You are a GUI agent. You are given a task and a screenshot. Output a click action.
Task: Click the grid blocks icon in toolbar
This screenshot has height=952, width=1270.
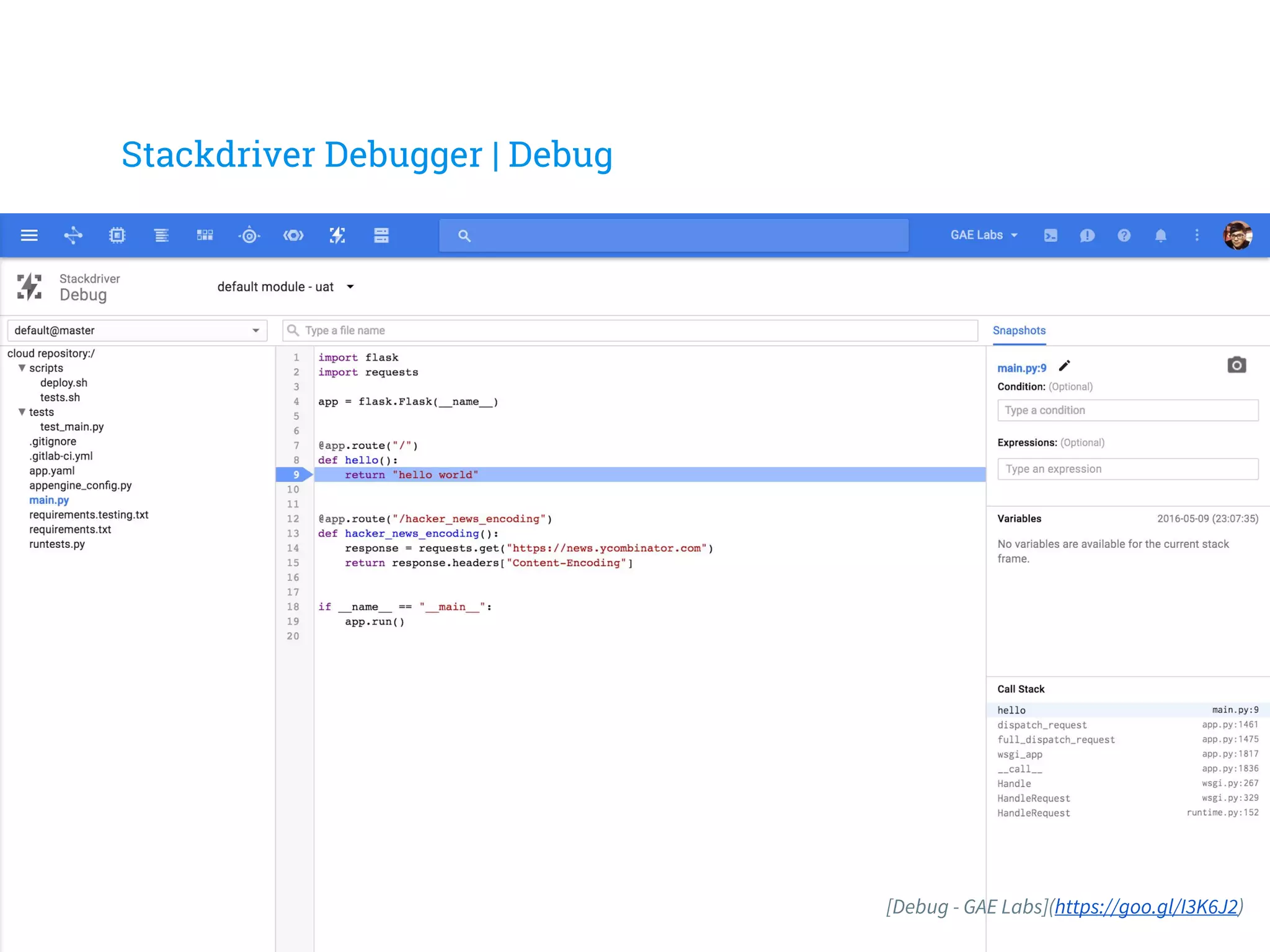click(x=205, y=236)
